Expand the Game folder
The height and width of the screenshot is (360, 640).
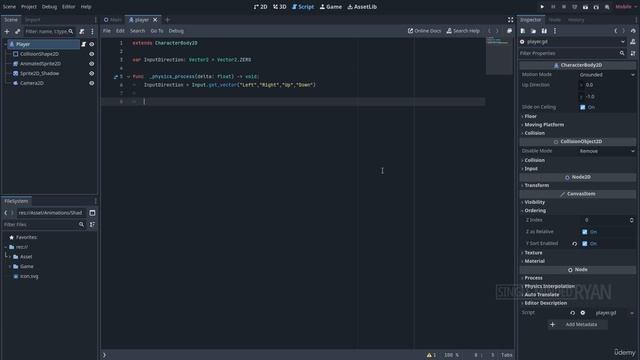point(10,267)
